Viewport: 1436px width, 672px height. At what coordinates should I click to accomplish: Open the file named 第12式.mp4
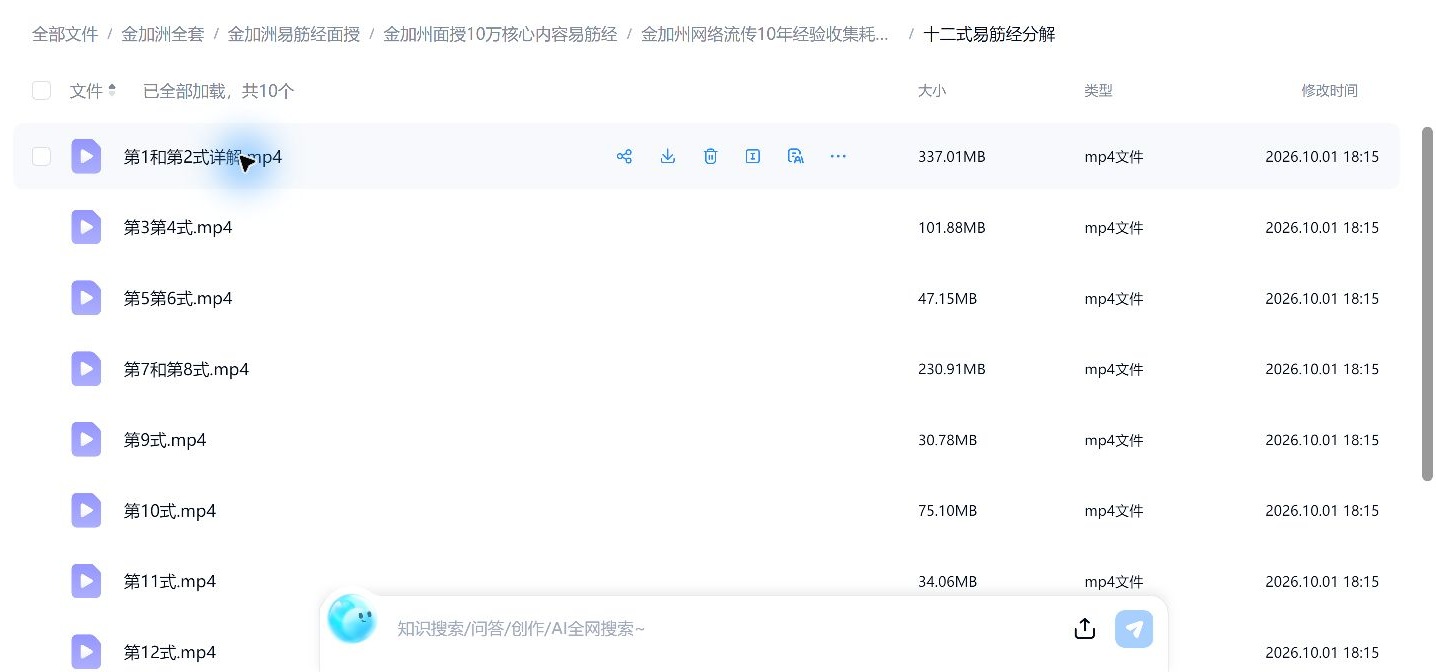[x=170, y=653]
